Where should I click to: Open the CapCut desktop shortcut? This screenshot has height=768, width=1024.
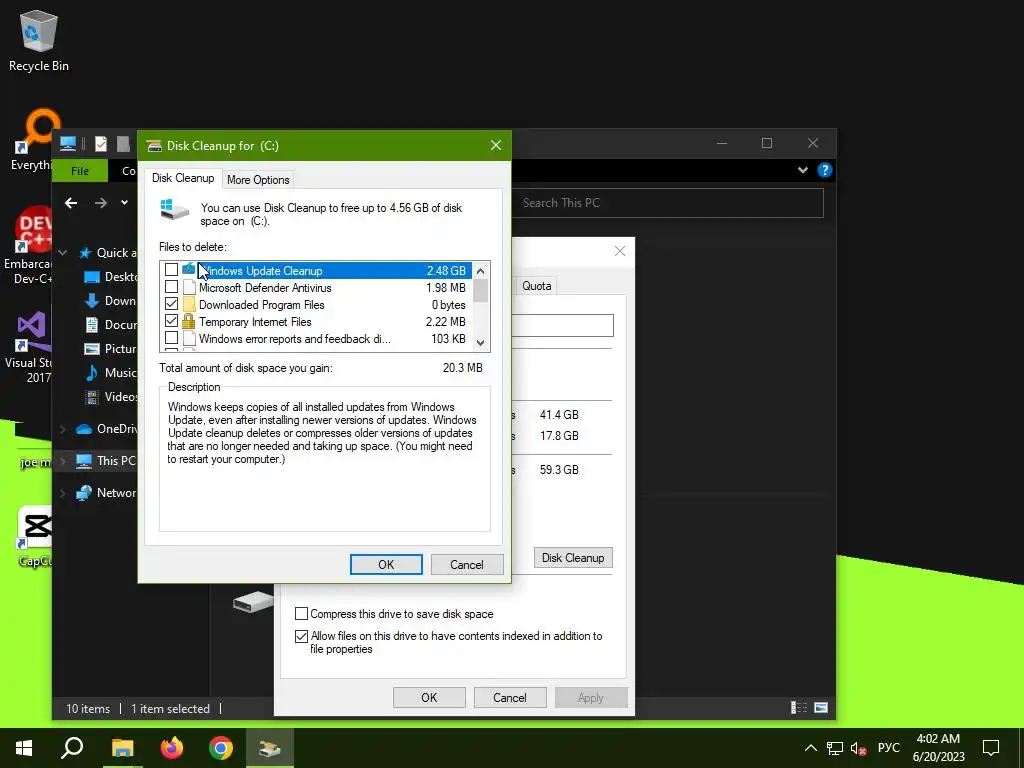click(x=35, y=537)
